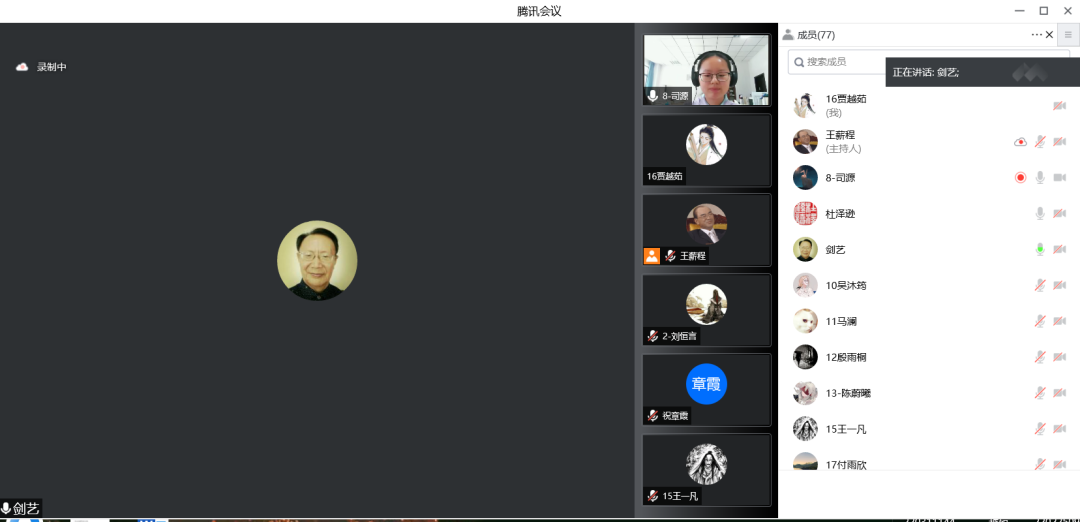
Task: Open the three-dots menu in members panel
Action: [x=1036, y=35]
